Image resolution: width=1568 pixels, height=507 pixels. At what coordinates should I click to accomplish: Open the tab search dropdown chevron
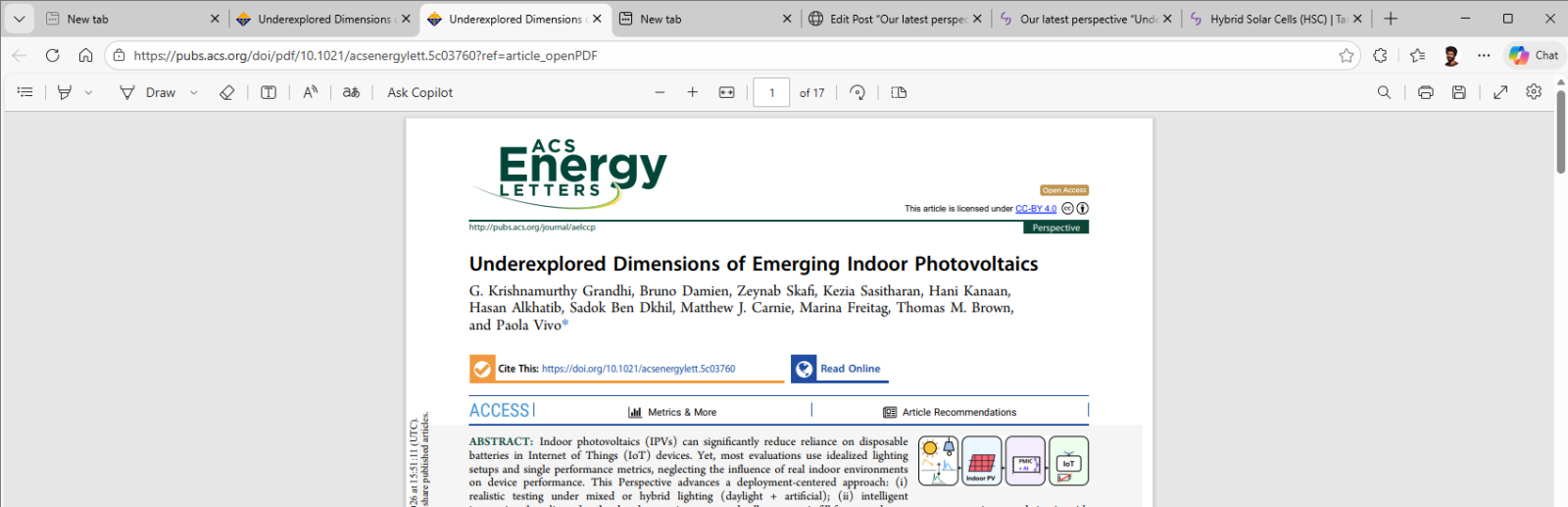coord(19,19)
